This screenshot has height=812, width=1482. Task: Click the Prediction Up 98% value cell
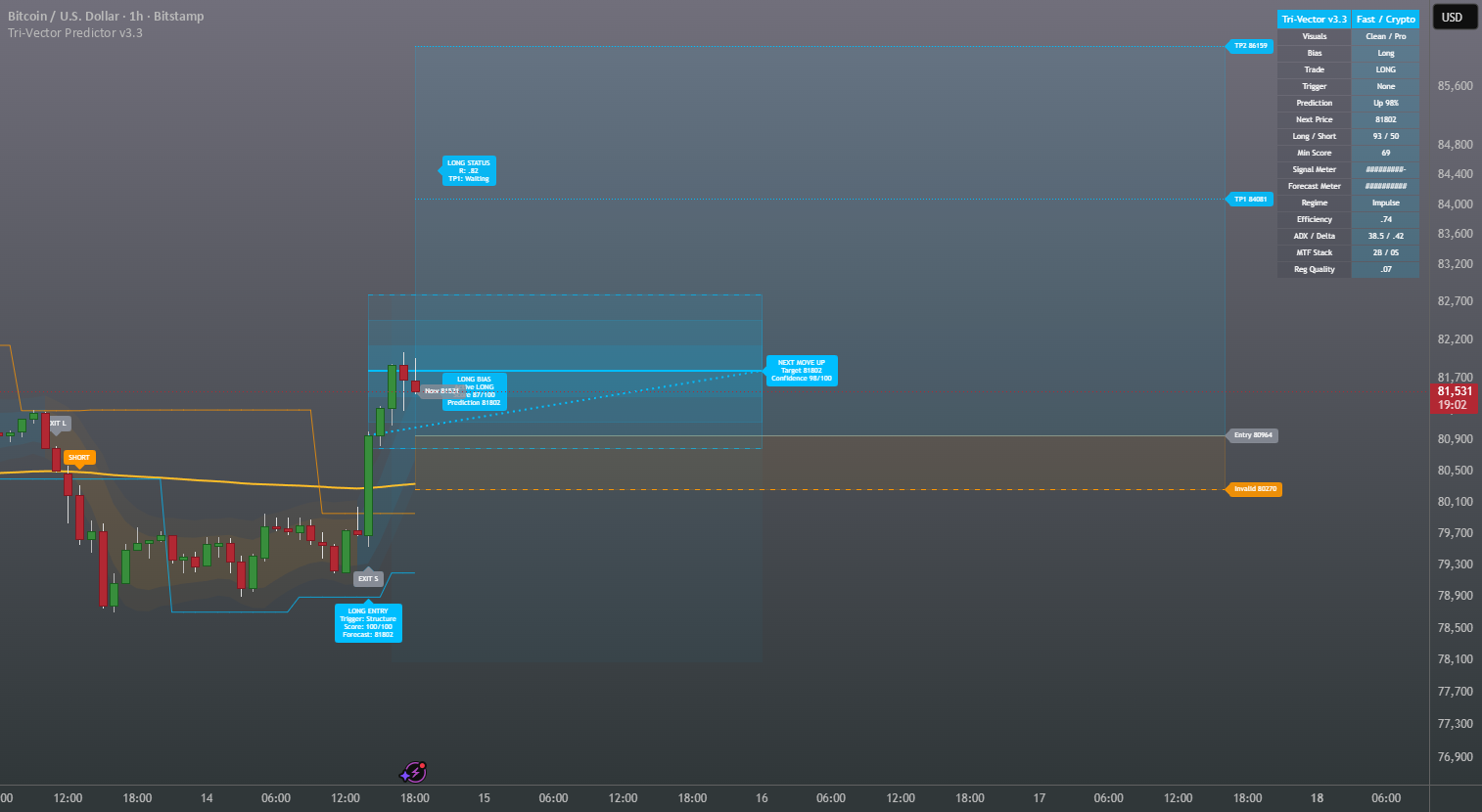pyautogui.click(x=1385, y=103)
